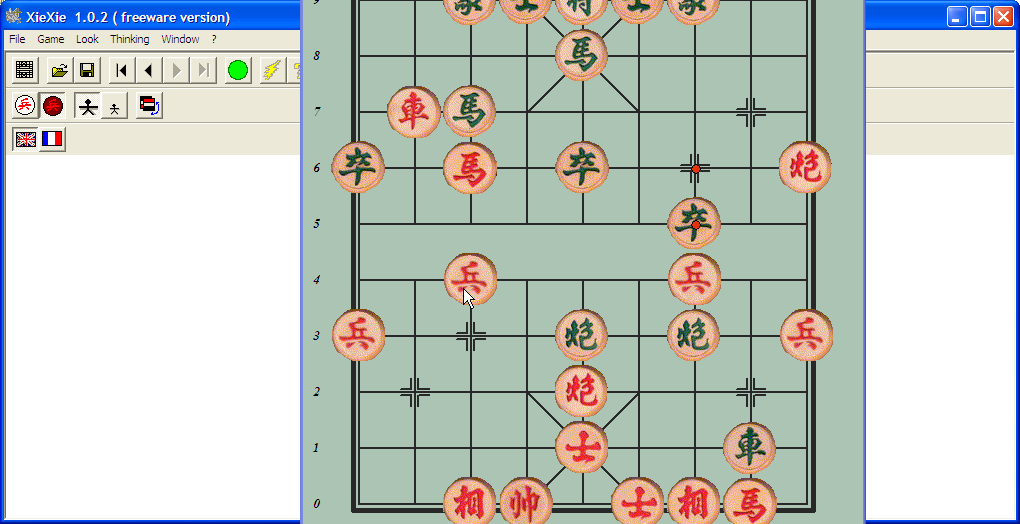Select the red horse on rank 0
Screen dimensions: 1020x524
click(749, 503)
